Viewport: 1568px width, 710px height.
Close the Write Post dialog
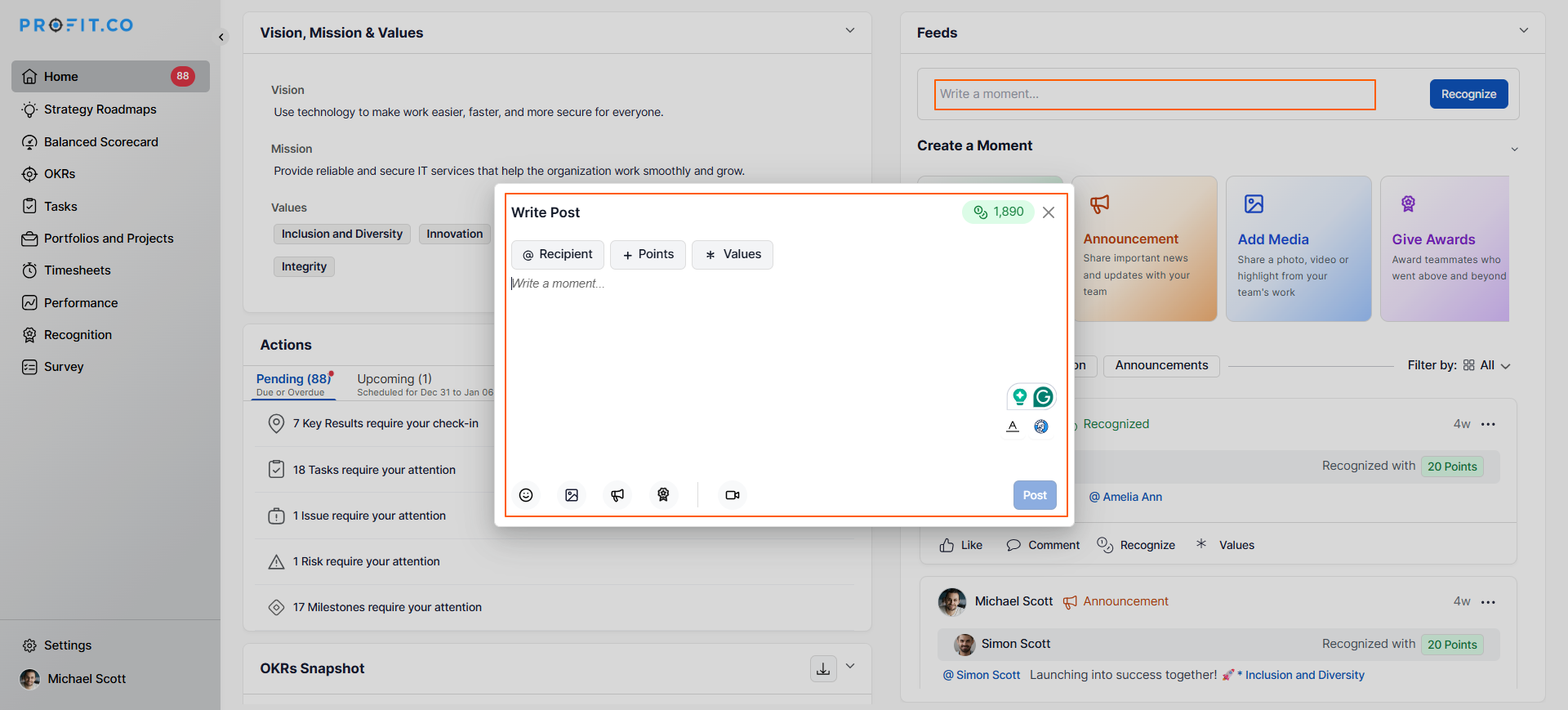[x=1049, y=212]
